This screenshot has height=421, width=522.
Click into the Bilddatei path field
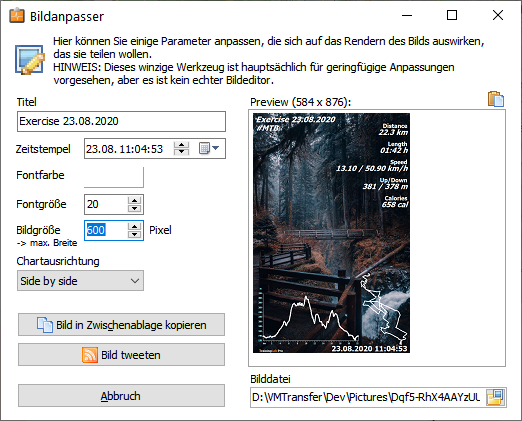368,397
